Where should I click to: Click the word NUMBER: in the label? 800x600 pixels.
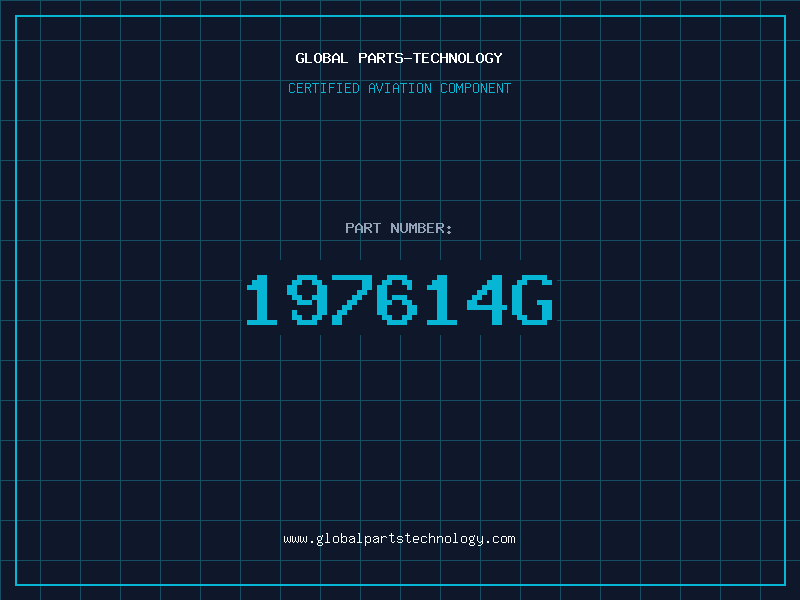coord(421,228)
